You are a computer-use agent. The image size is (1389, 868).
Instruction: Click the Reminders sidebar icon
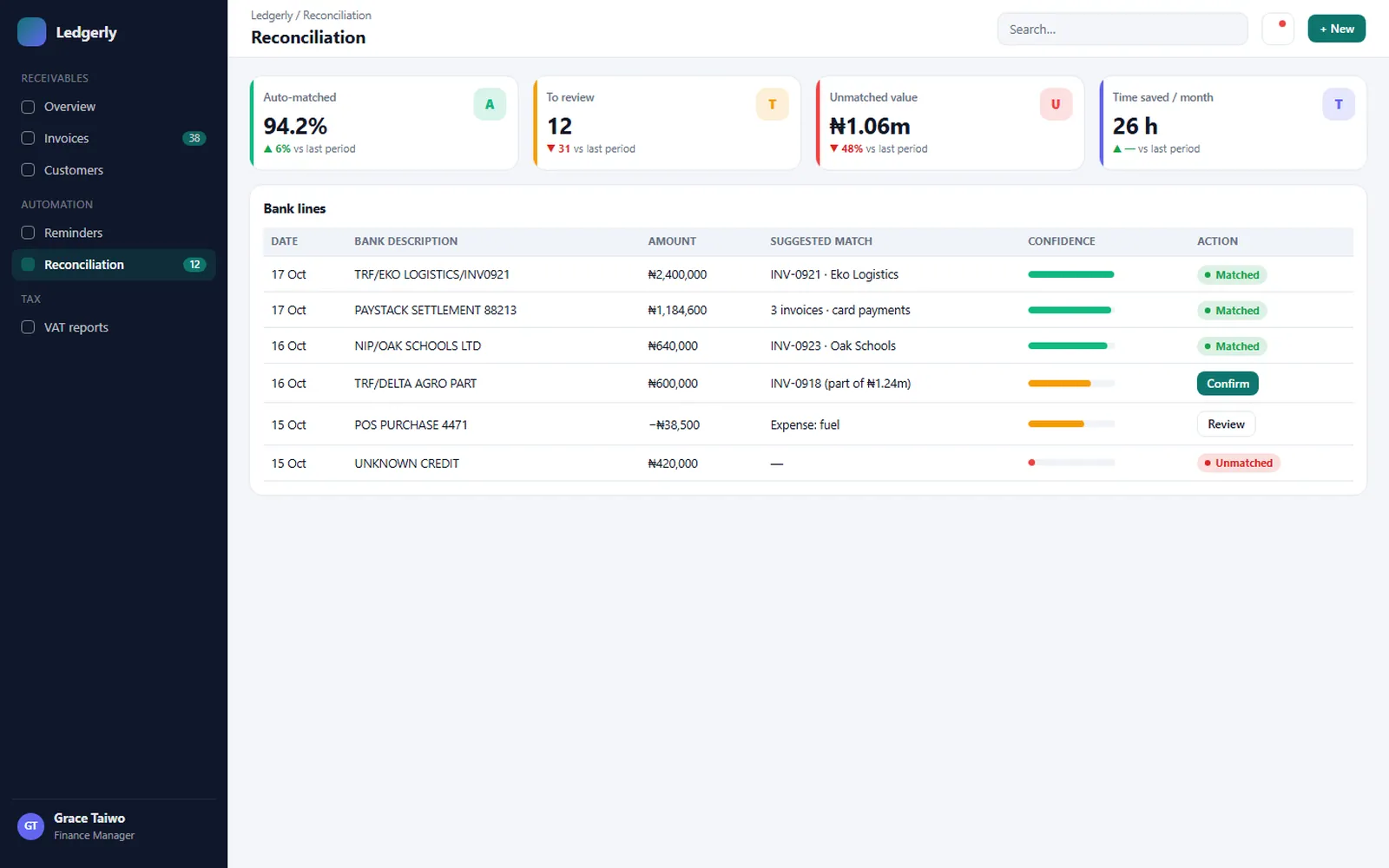[x=28, y=233]
